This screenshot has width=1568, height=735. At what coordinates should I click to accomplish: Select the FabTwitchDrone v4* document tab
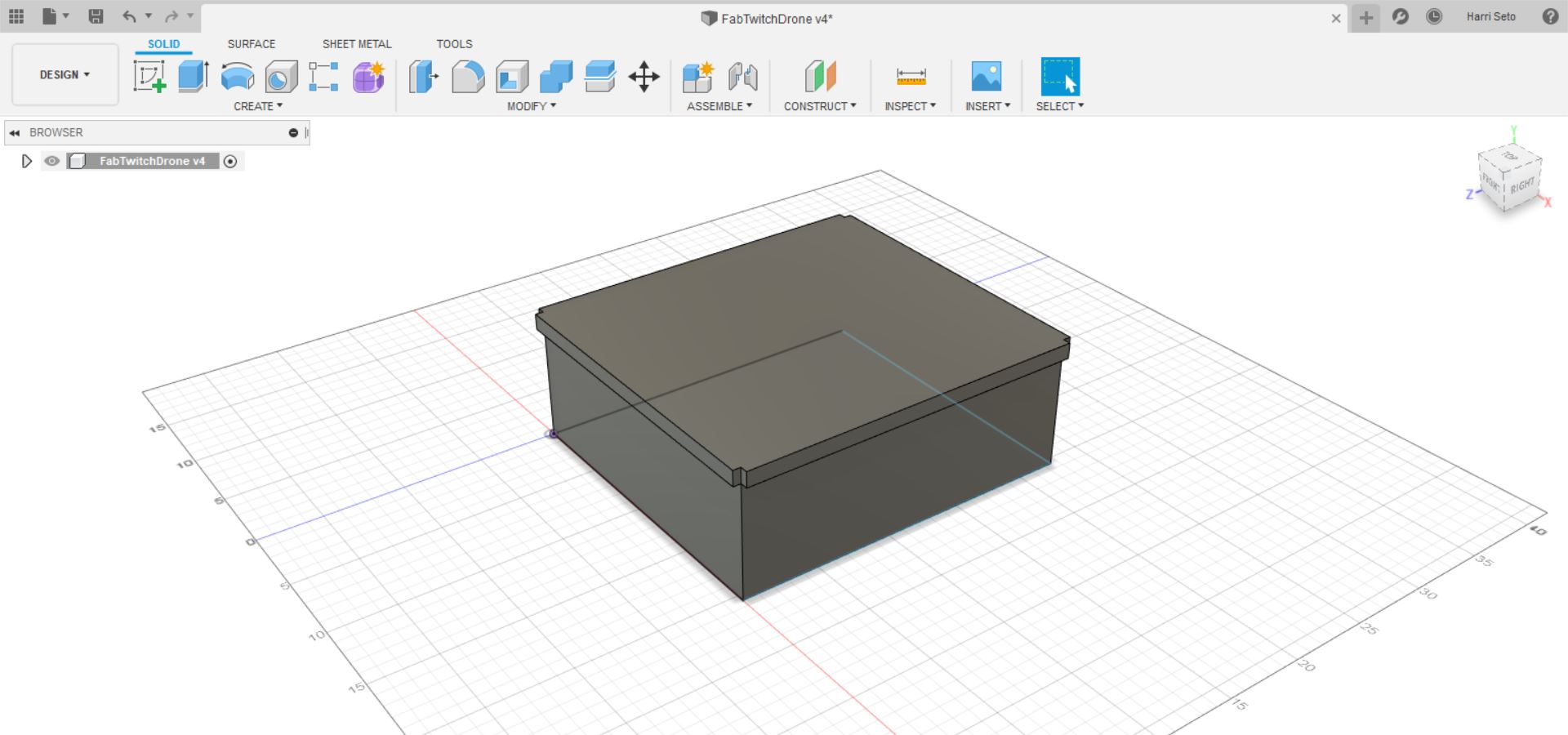click(767, 18)
